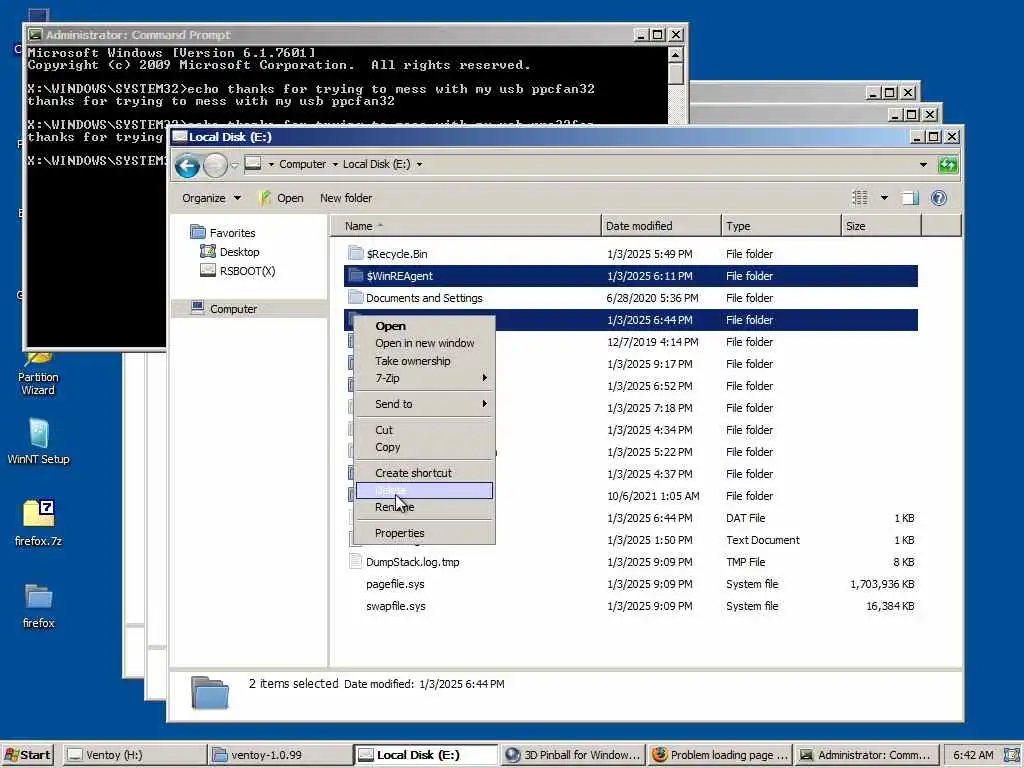Click the 12/7/2019 4:14 PM date cell
The image size is (1024, 768).
652,342
